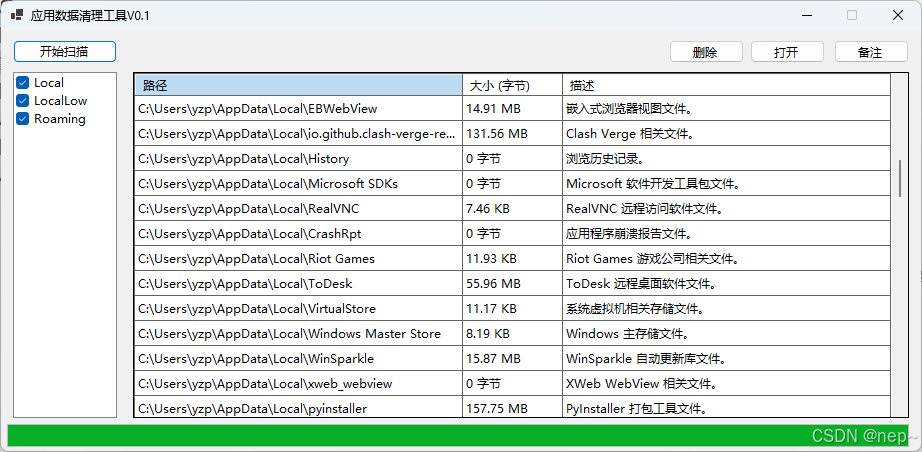922x452 pixels.
Task: Click the 开始扫描 button
Action: click(65, 52)
